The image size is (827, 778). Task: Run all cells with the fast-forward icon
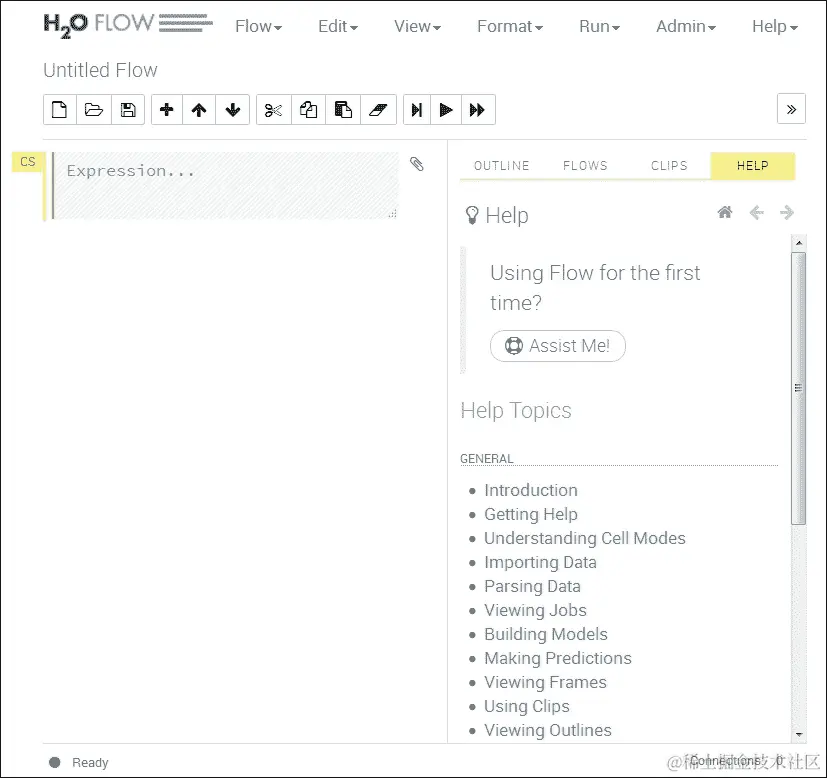478,110
